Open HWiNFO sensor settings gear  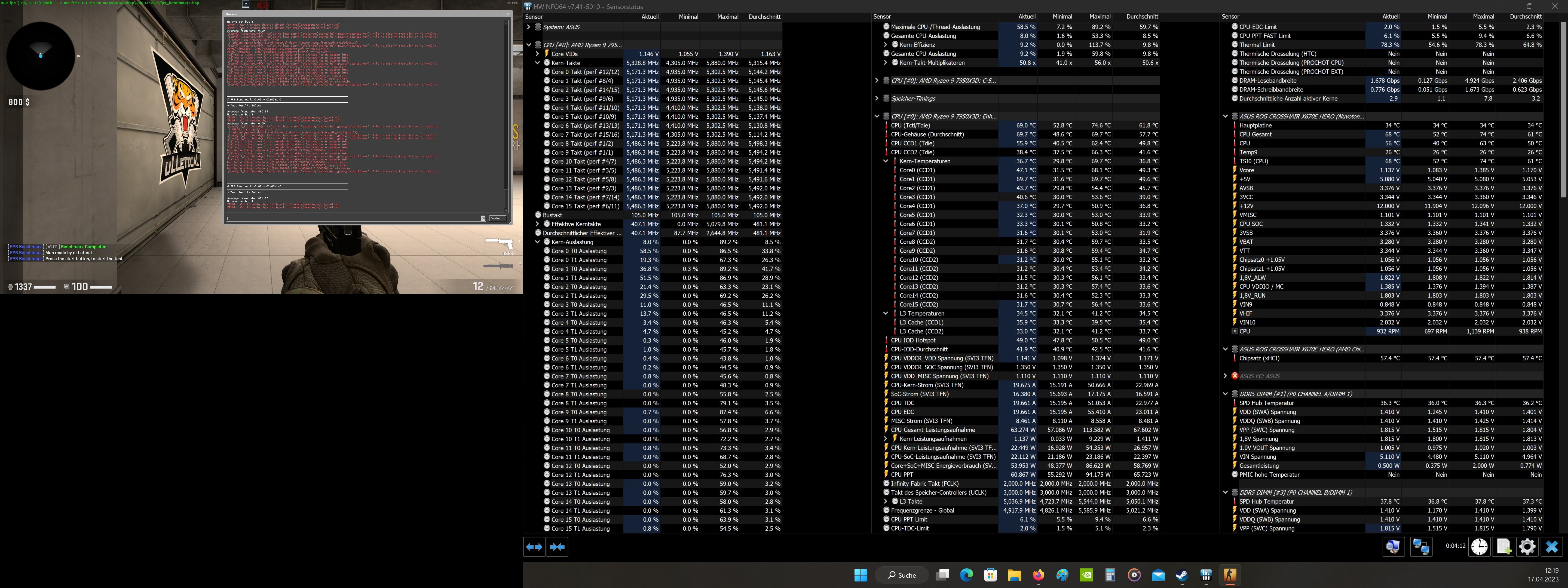pos(1527,547)
